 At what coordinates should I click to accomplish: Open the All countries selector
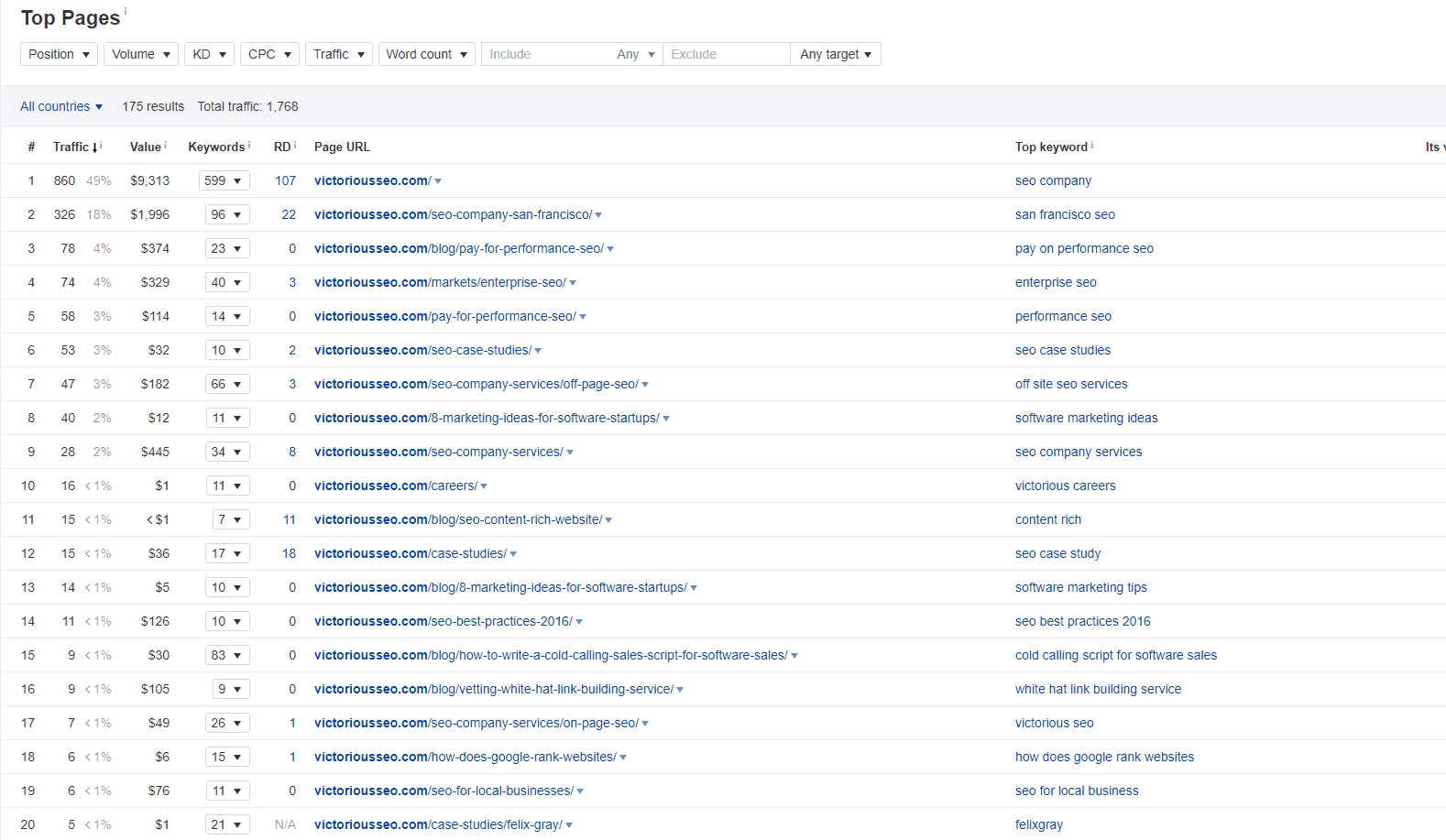(61, 106)
